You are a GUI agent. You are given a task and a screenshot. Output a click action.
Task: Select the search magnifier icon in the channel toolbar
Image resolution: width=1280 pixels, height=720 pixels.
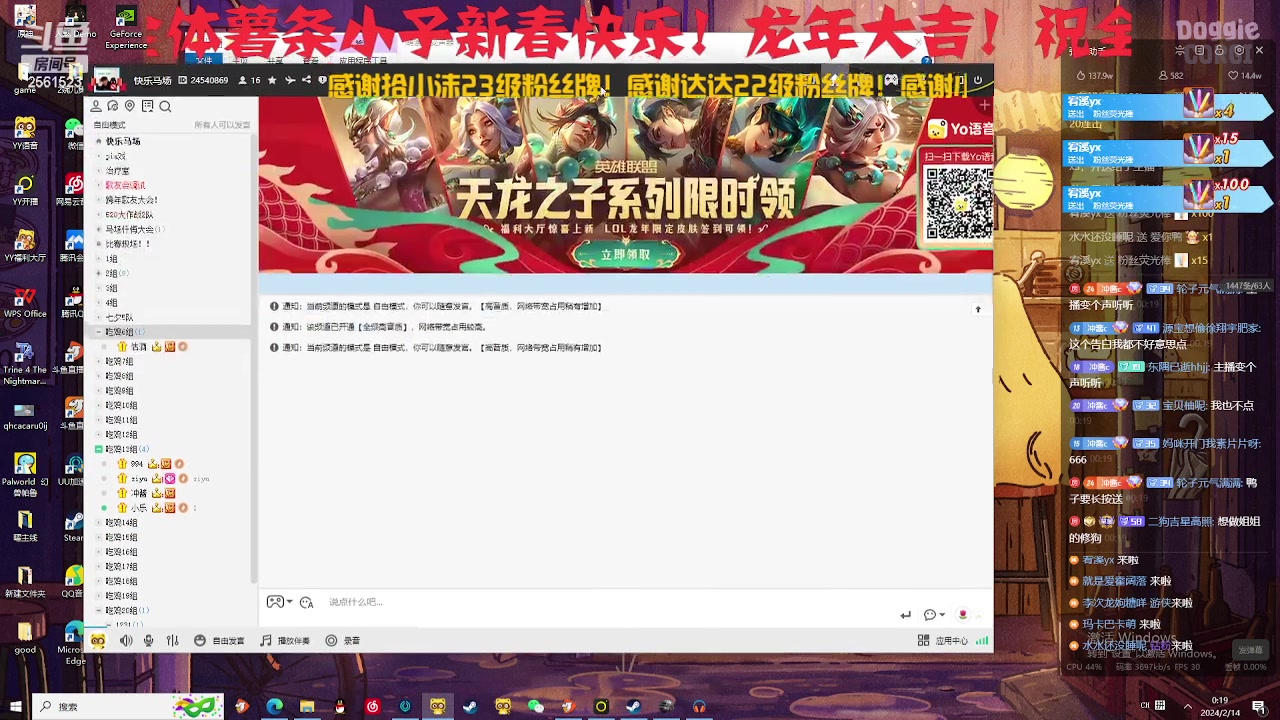165,106
